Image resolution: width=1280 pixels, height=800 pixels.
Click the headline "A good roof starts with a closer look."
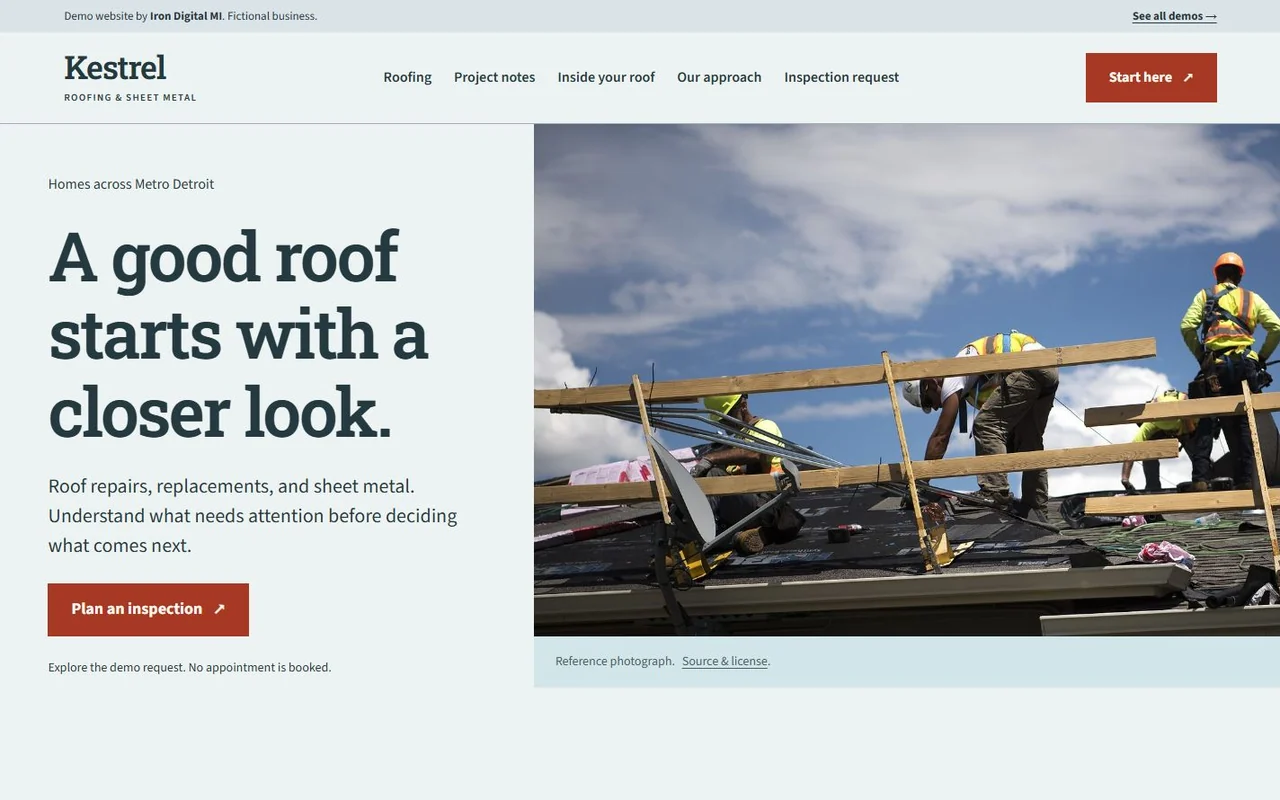click(x=238, y=334)
